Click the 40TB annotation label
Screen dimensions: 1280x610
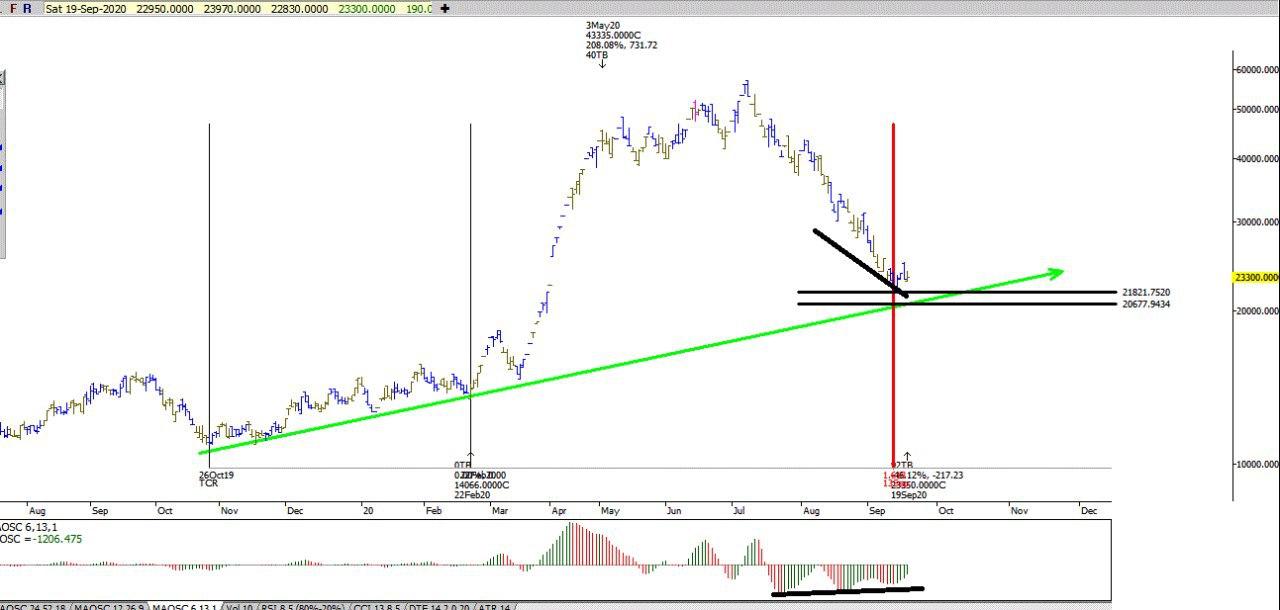point(597,55)
